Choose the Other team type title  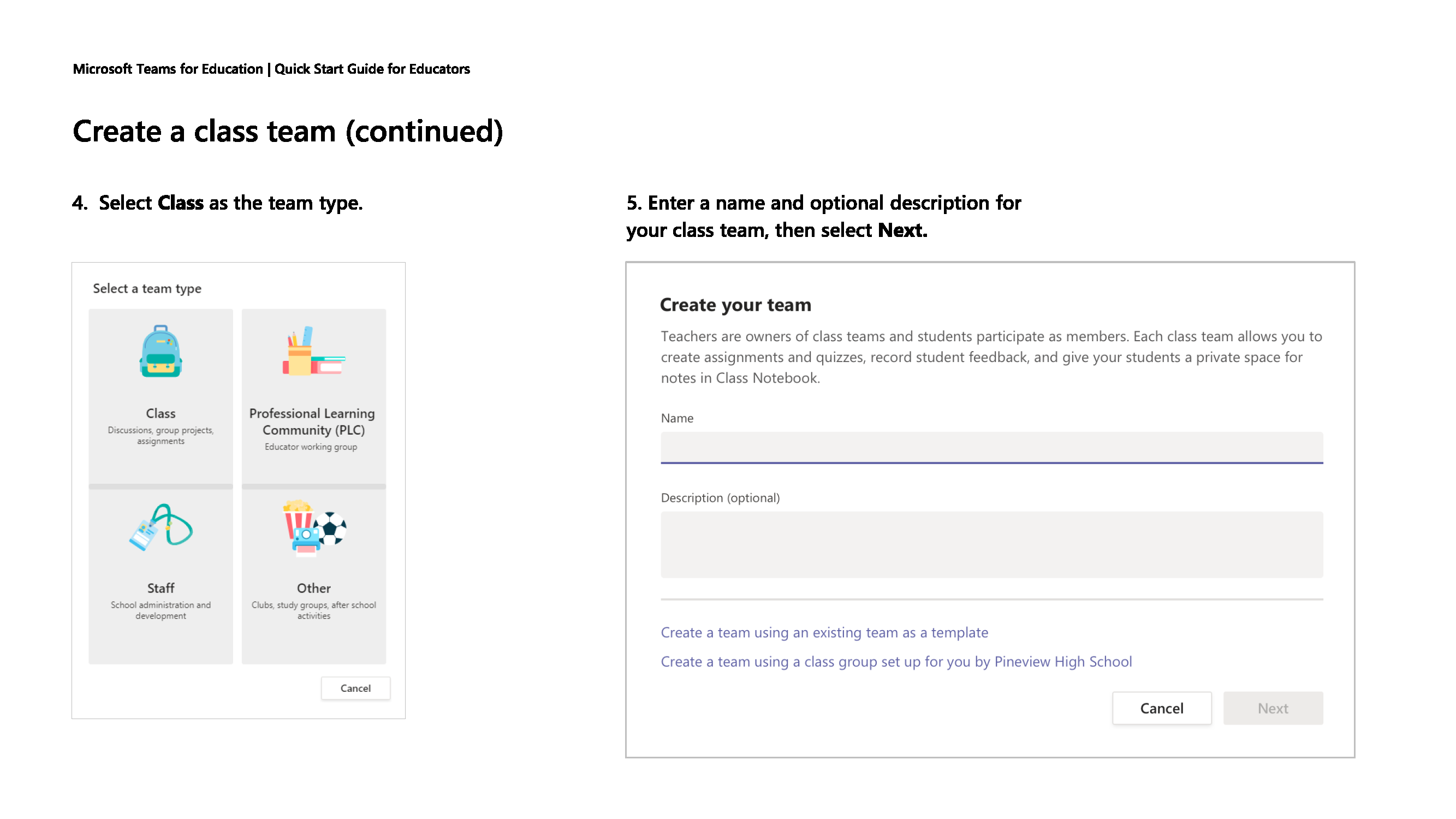click(314, 588)
